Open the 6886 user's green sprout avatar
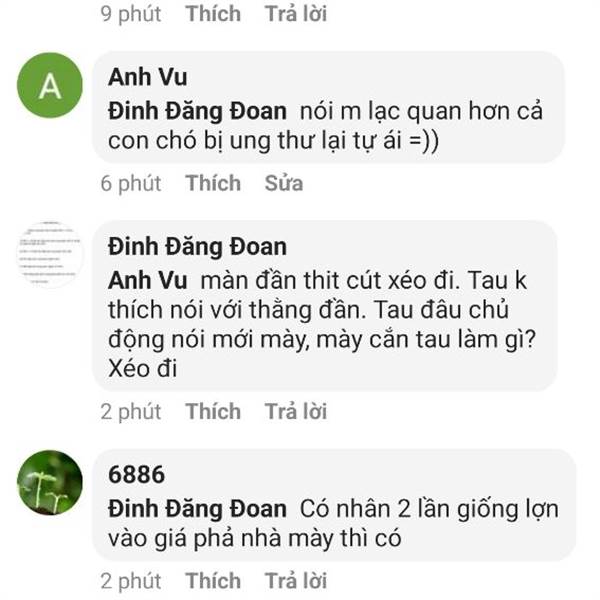 point(50,483)
